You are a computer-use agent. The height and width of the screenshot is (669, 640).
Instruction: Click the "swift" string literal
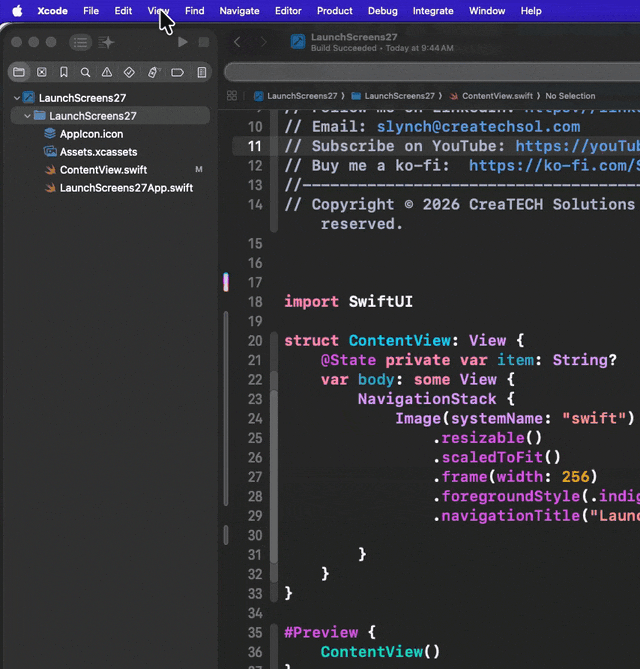pyautogui.click(x=594, y=419)
